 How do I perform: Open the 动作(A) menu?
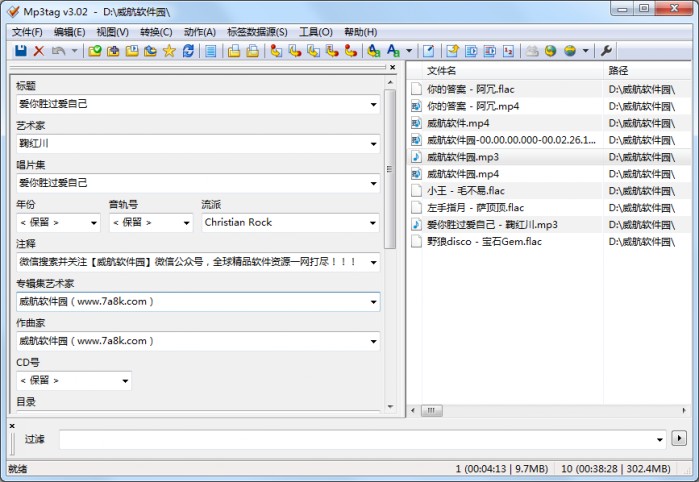click(200, 32)
